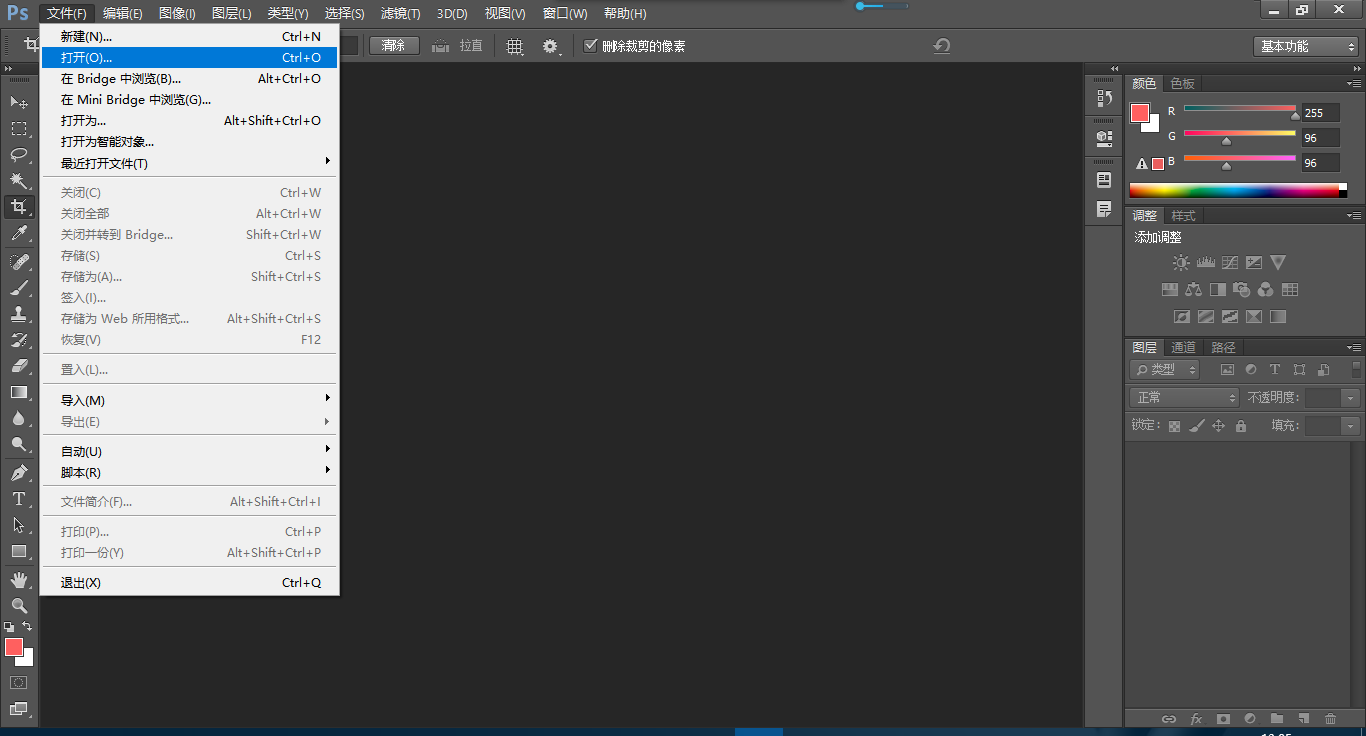This screenshot has height=736, width=1366.
Task: Toggle lock all padlock icon
Action: 1241,426
